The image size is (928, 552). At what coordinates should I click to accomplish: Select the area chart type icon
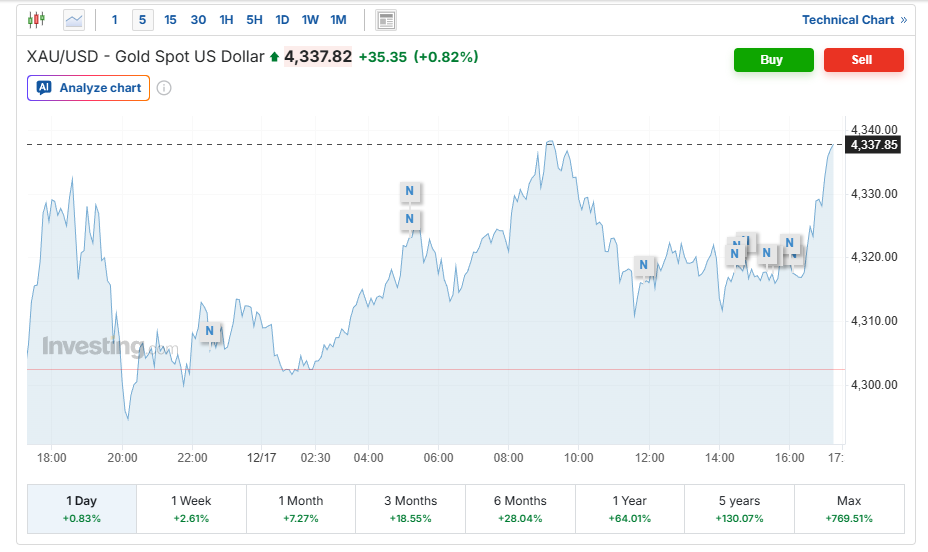(74, 19)
